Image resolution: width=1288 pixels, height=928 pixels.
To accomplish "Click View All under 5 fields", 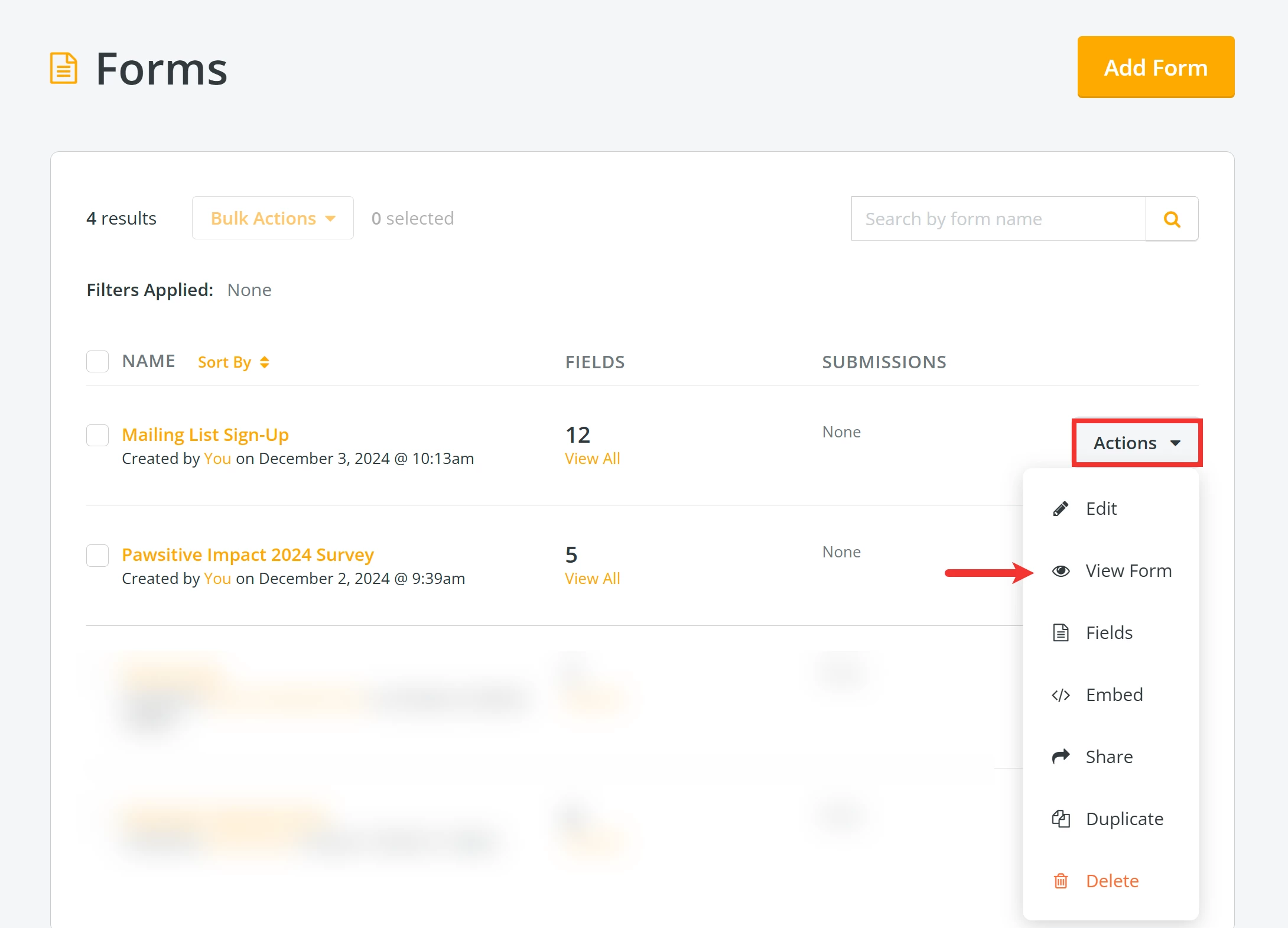I will (x=592, y=579).
